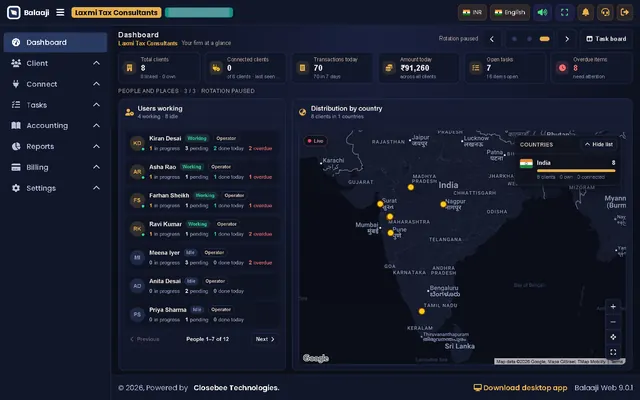Click the map recenter icon

[x=613, y=337]
